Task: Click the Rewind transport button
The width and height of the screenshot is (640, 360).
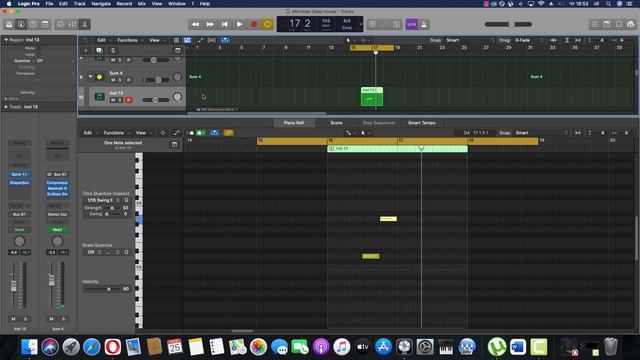Action: 195,24
